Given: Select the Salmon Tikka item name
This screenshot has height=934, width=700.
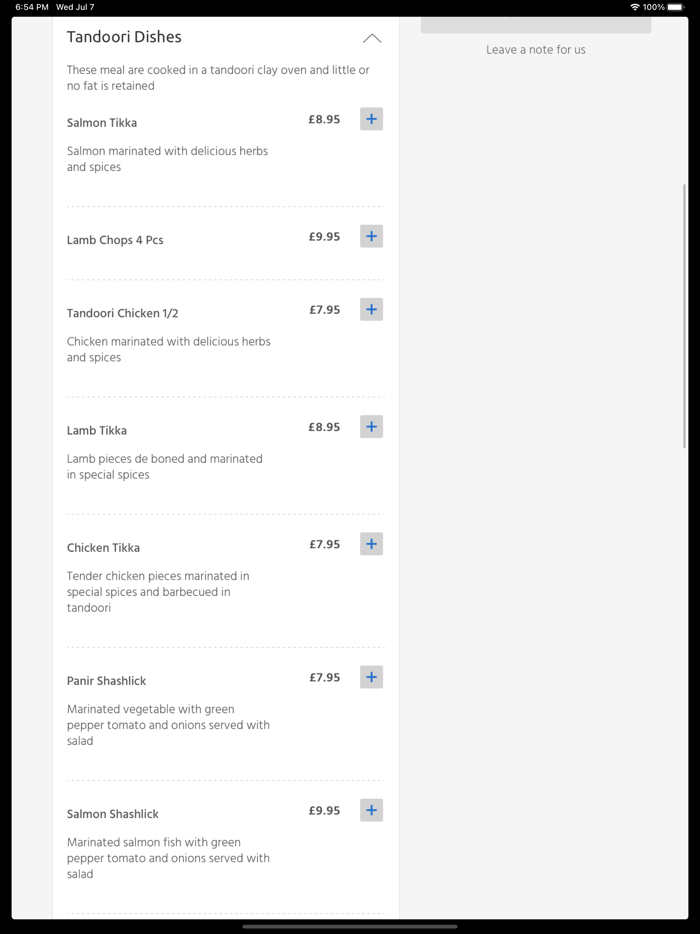Looking at the screenshot, I should pyautogui.click(x=102, y=123).
